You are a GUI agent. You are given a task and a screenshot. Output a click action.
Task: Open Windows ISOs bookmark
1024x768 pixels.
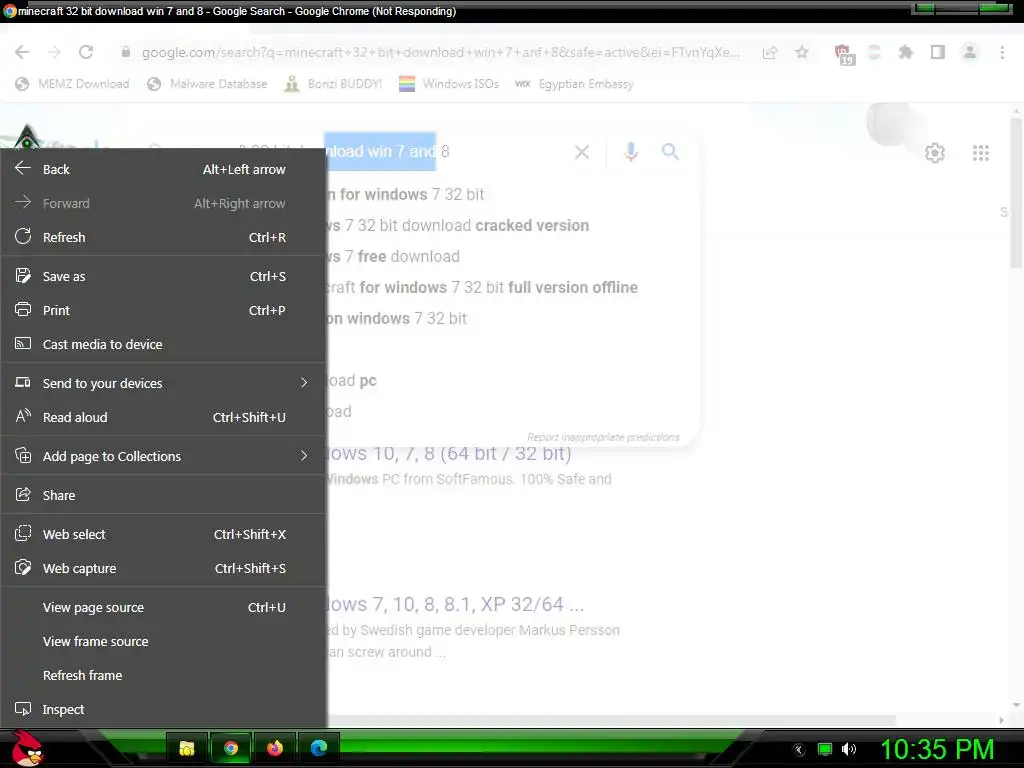point(449,84)
